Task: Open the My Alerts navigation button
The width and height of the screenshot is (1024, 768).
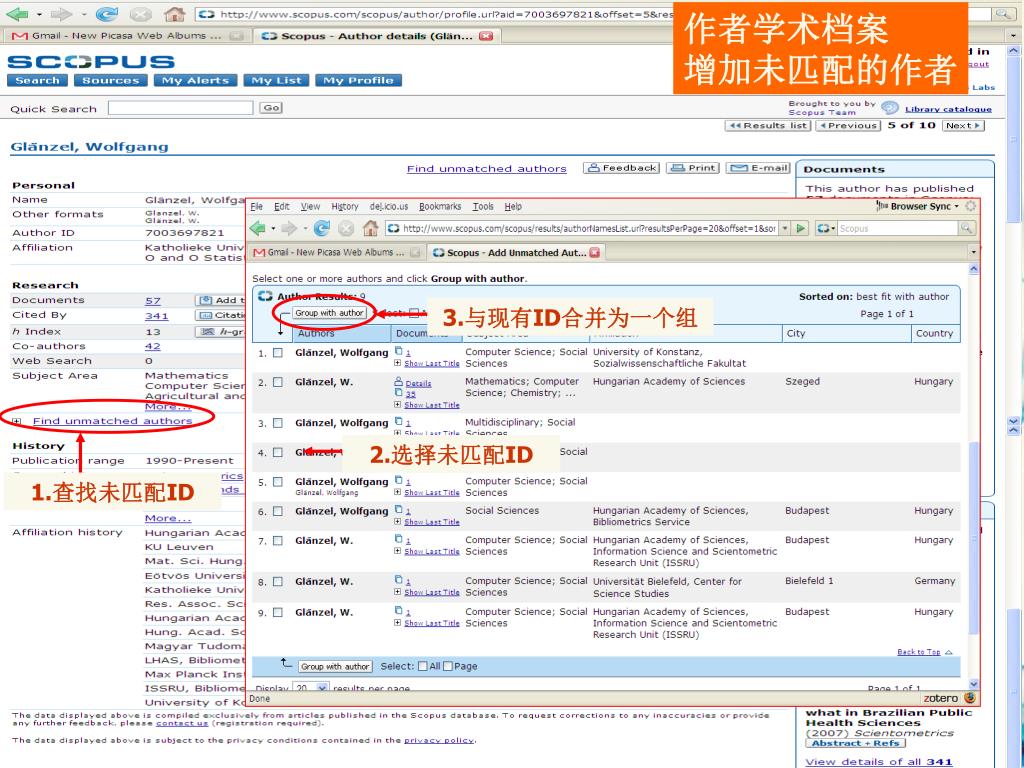Action: (x=195, y=80)
